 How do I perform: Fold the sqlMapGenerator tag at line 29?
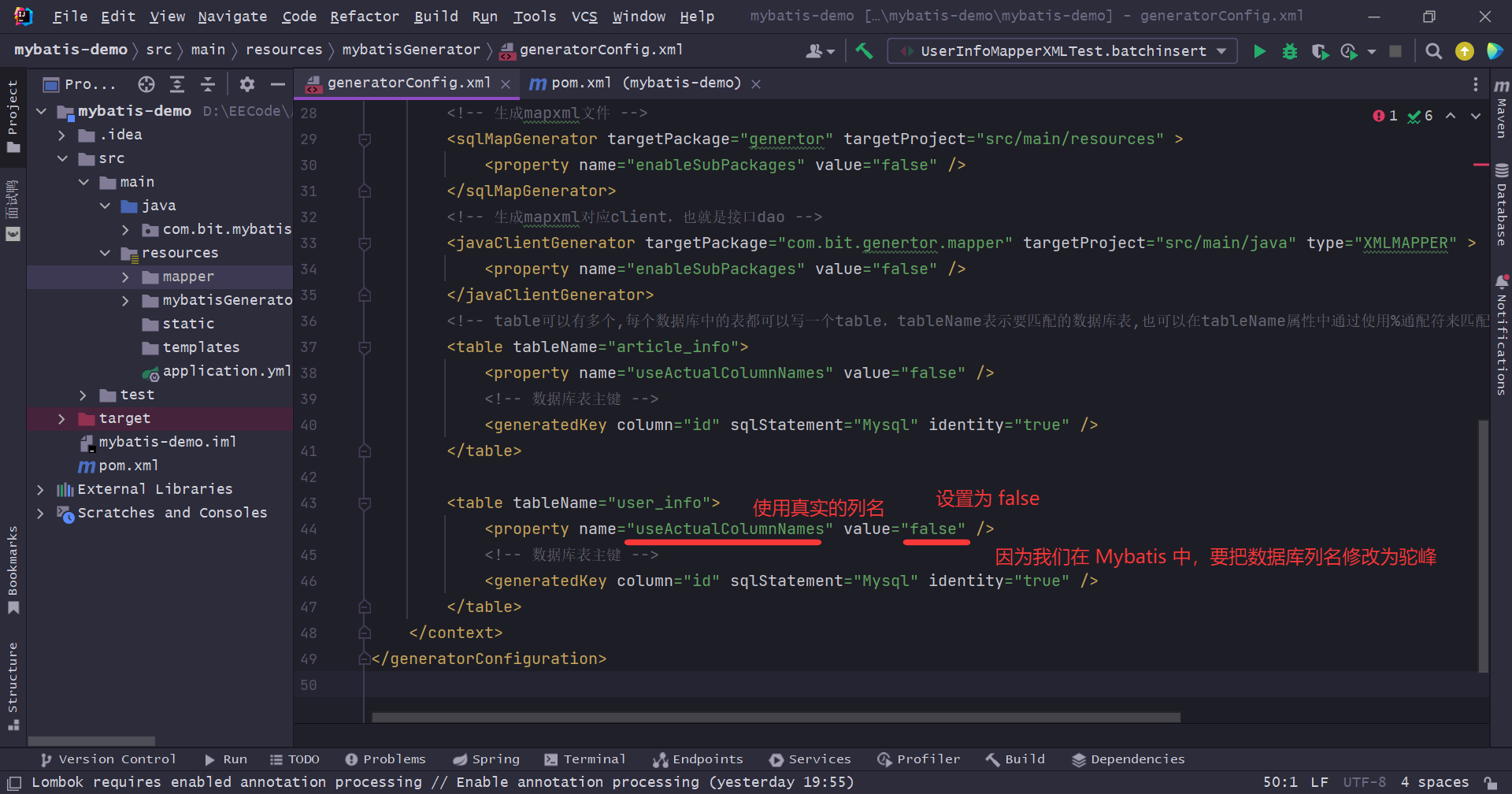click(365, 139)
